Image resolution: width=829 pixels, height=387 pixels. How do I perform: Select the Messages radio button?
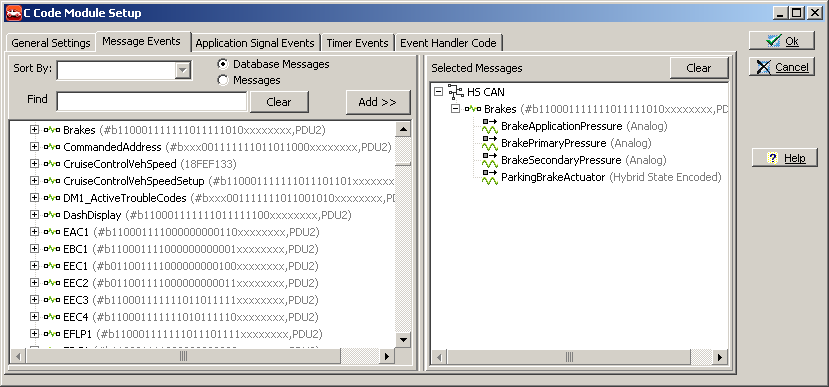pyautogui.click(x=223, y=80)
